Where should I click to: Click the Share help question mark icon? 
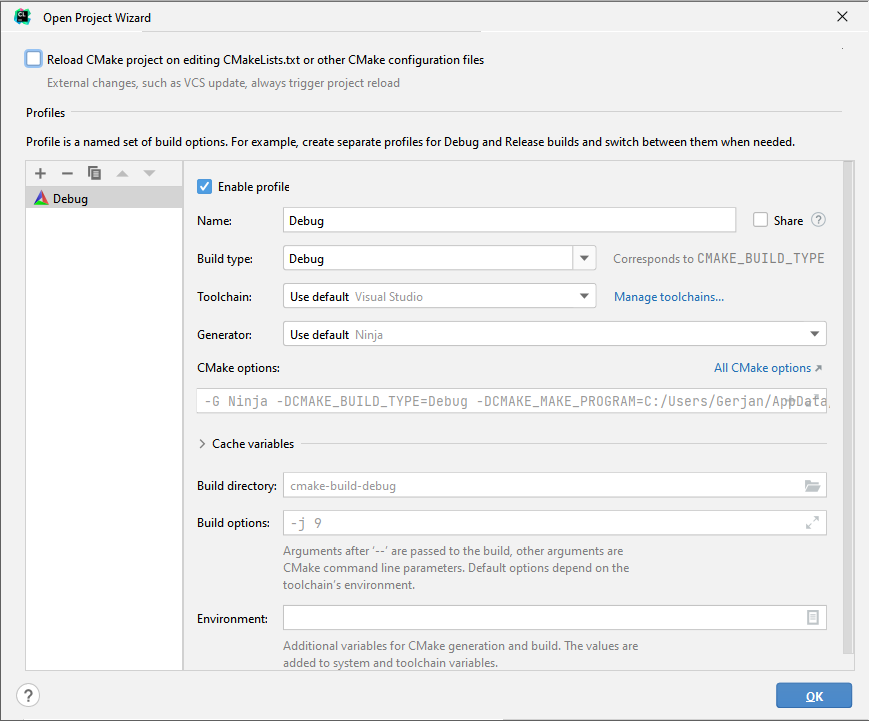[x=818, y=220]
